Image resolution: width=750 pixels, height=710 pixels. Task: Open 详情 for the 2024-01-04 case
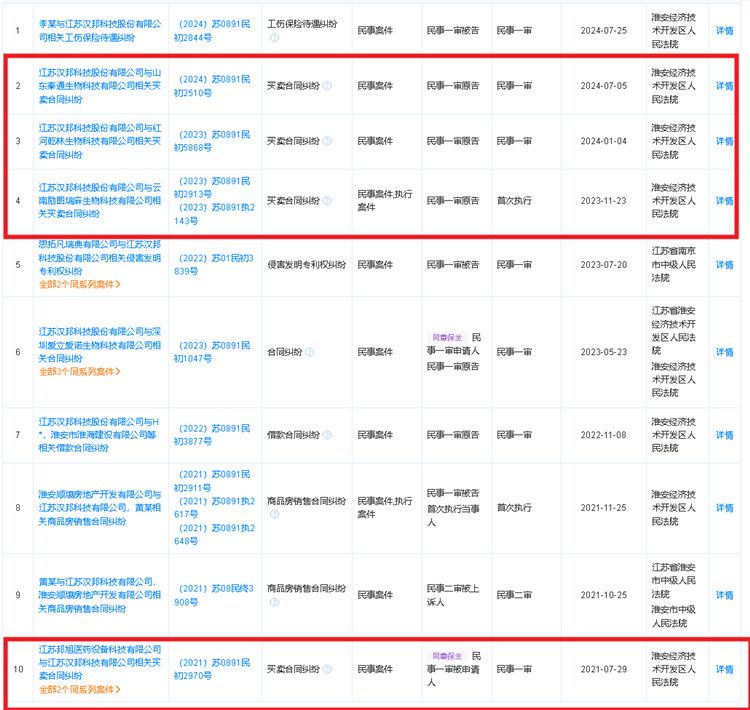tap(724, 141)
